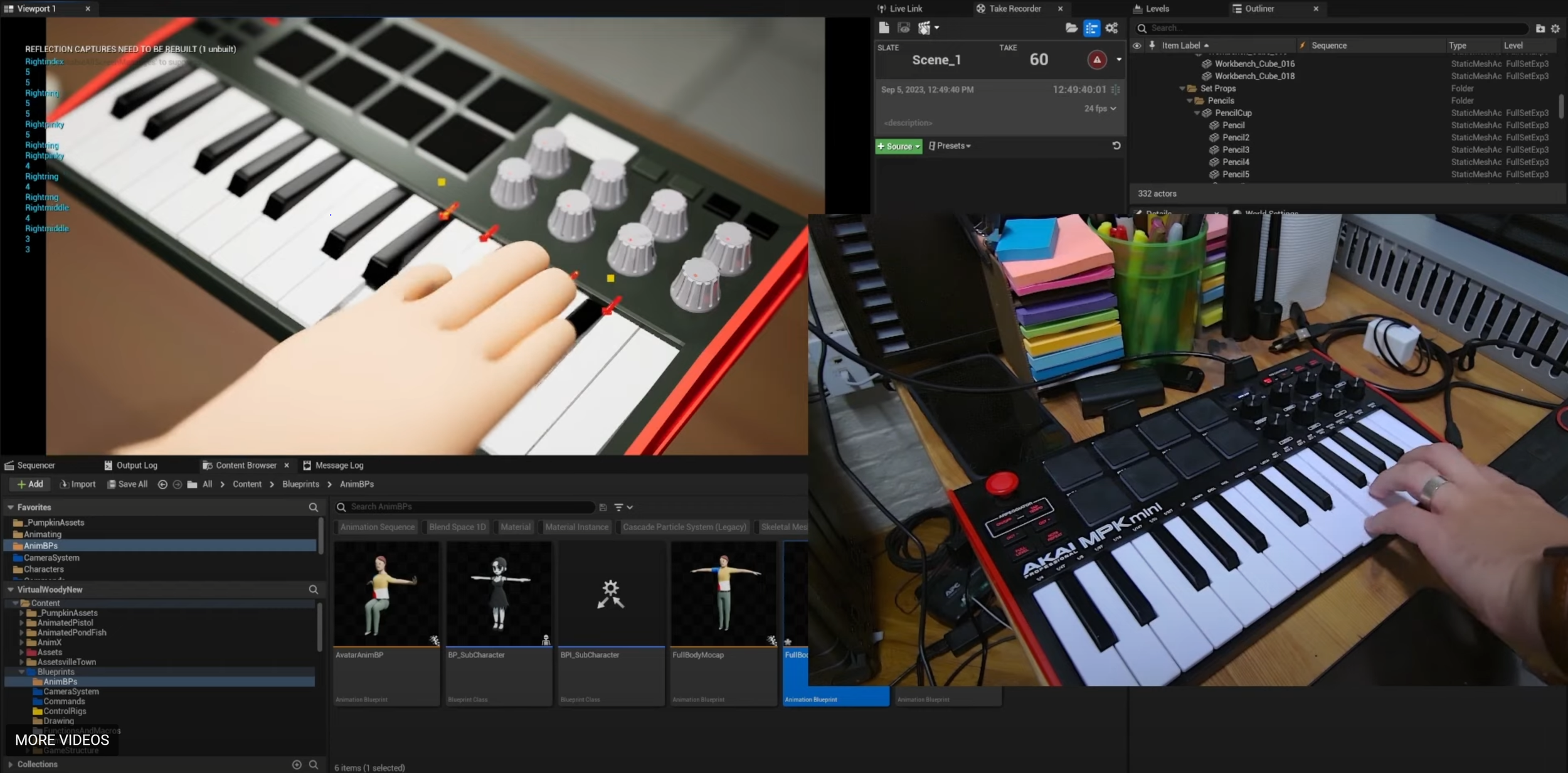Viewport: 1568px width, 773px height.
Task: Open Take Recorder settings gears icon
Action: (x=1112, y=28)
